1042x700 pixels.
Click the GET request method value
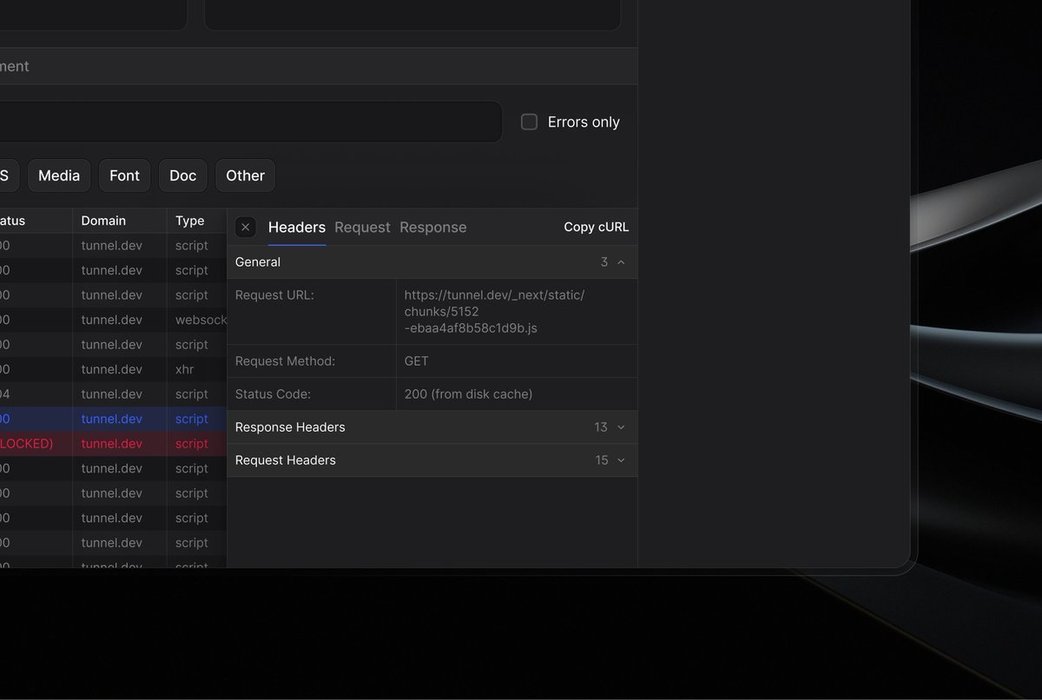tap(416, 361)
